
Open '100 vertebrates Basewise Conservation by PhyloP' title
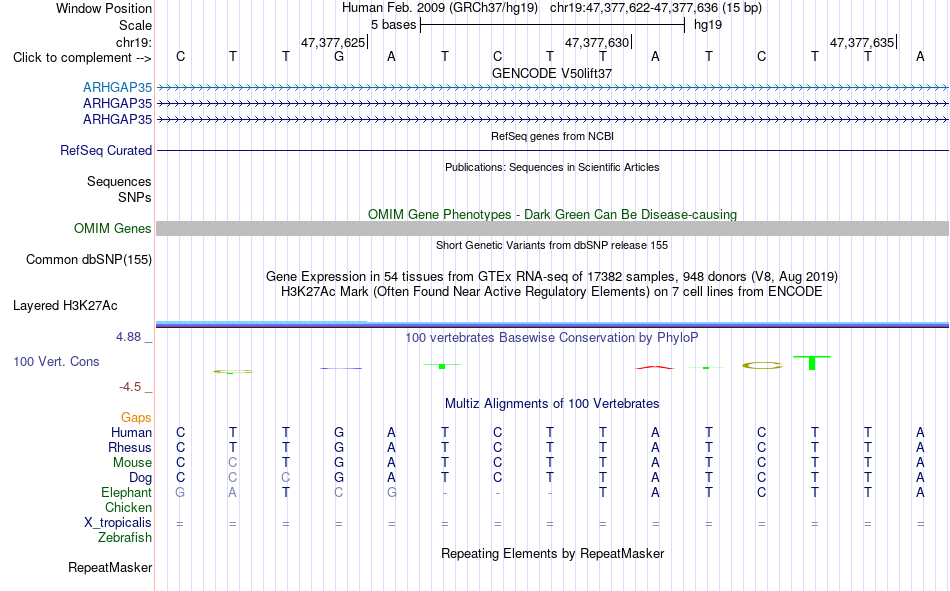pos(552,338)
